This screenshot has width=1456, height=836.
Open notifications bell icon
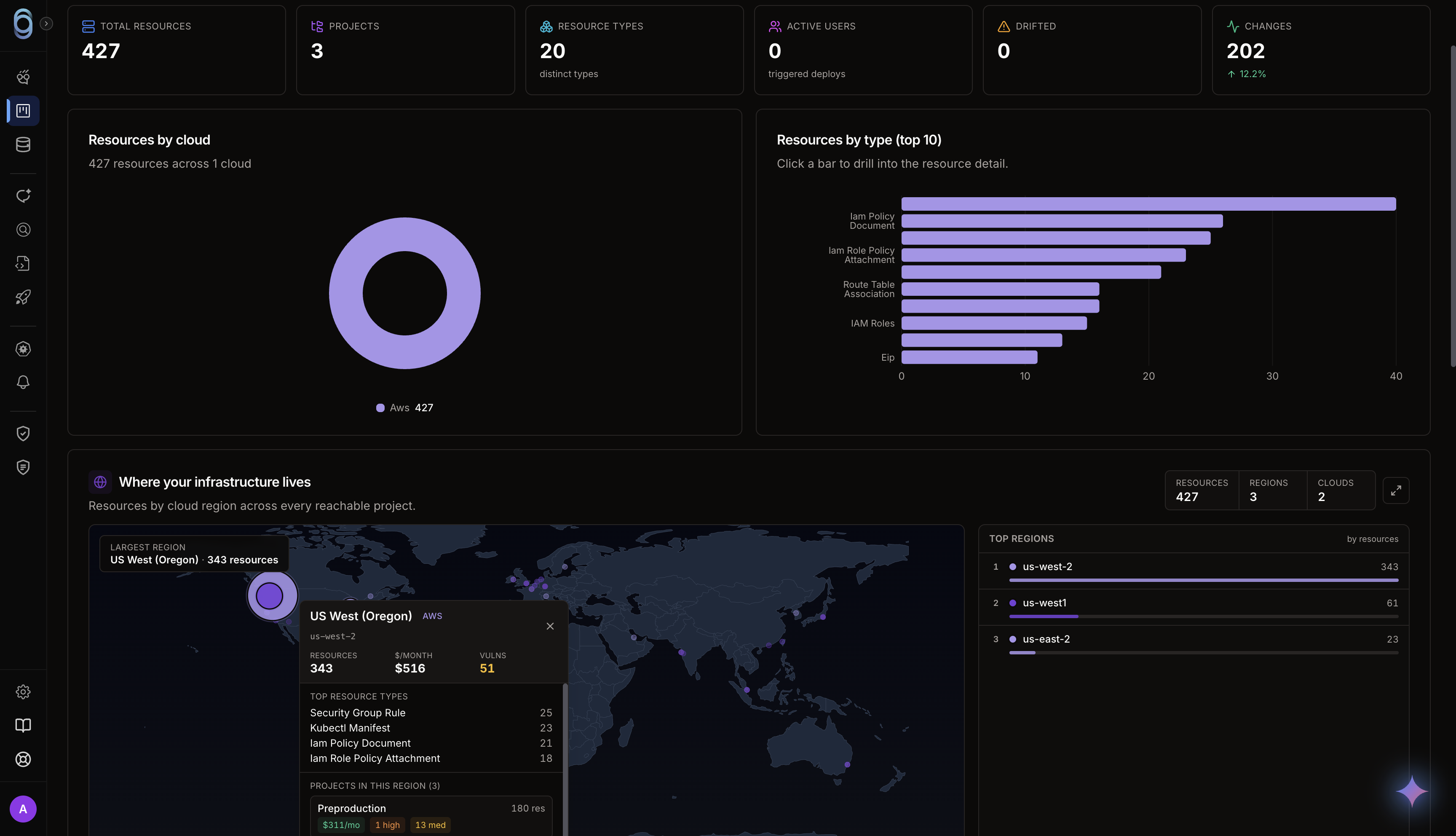(23, 383)
